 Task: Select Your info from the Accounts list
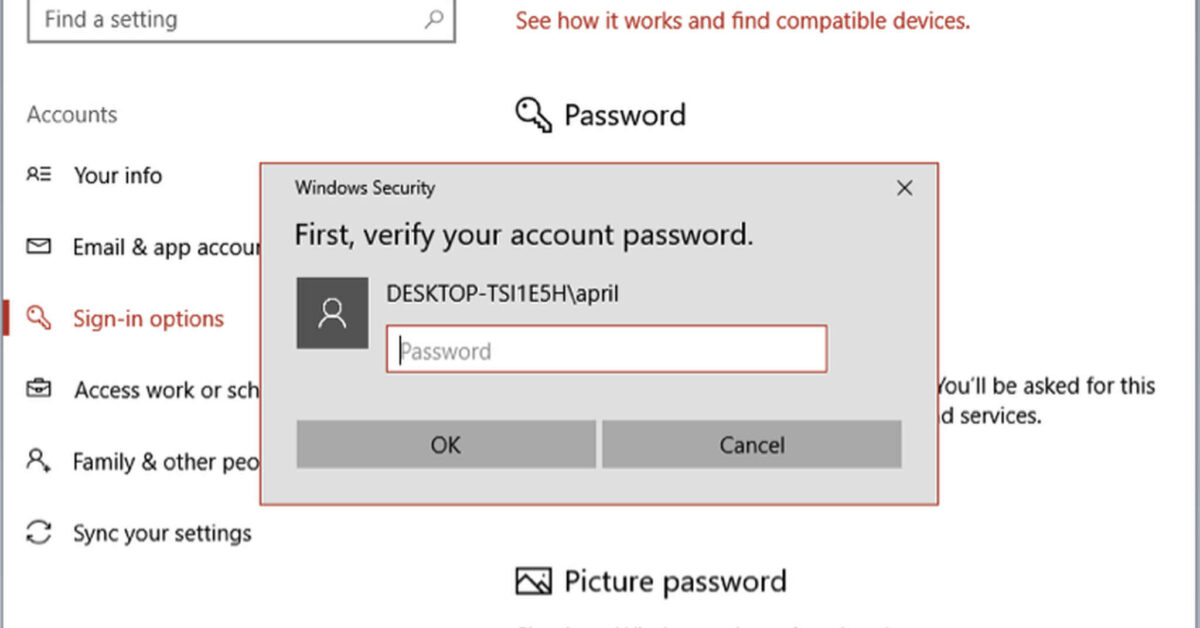coord(117,175)
